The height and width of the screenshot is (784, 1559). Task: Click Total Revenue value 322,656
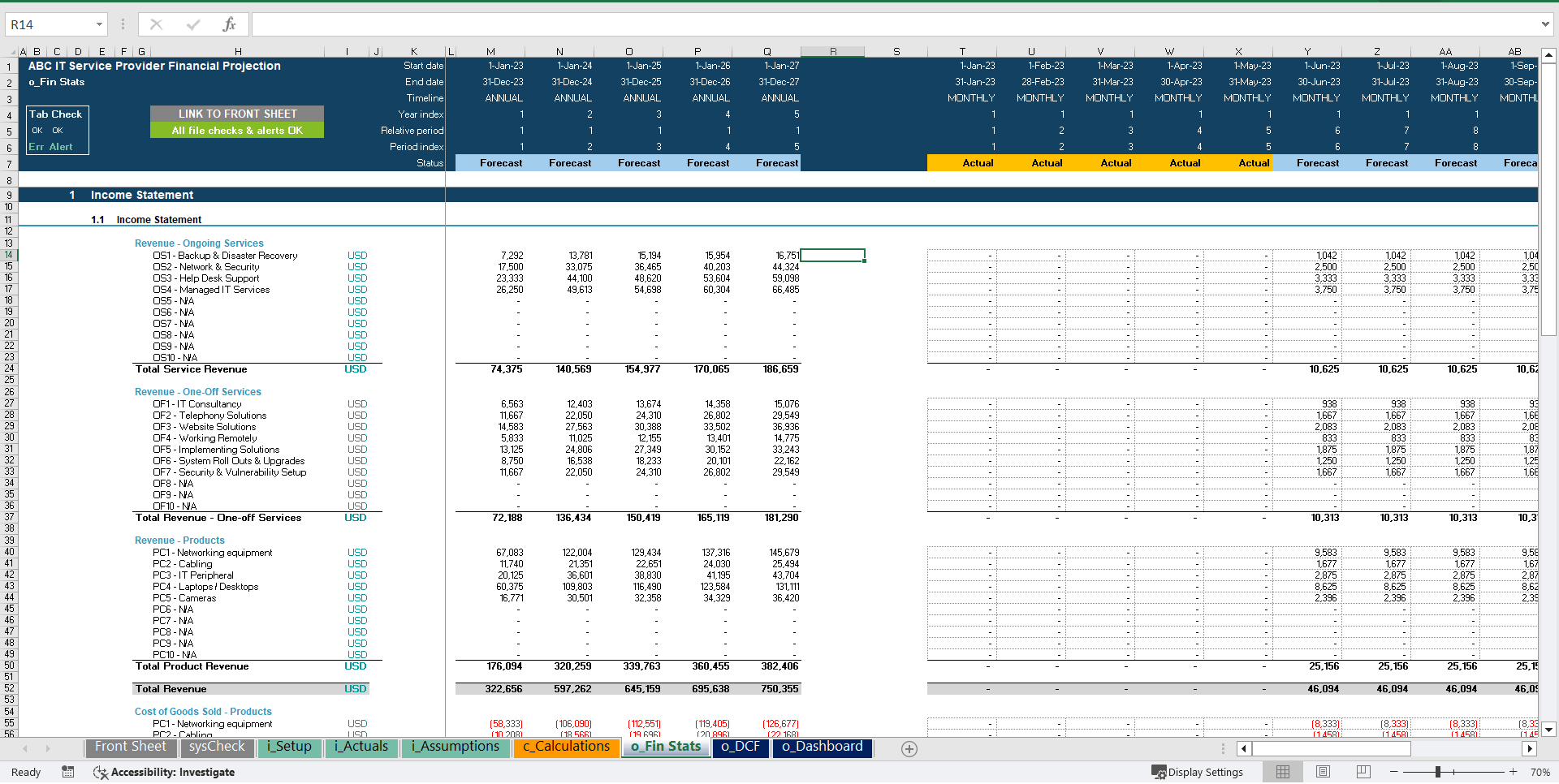tap(503, 689)
